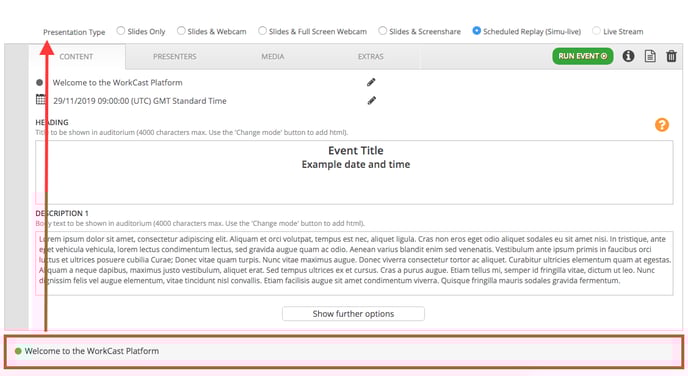Open the event info icon
Viewport: 688px width, 376px height.
pos(628,56)
